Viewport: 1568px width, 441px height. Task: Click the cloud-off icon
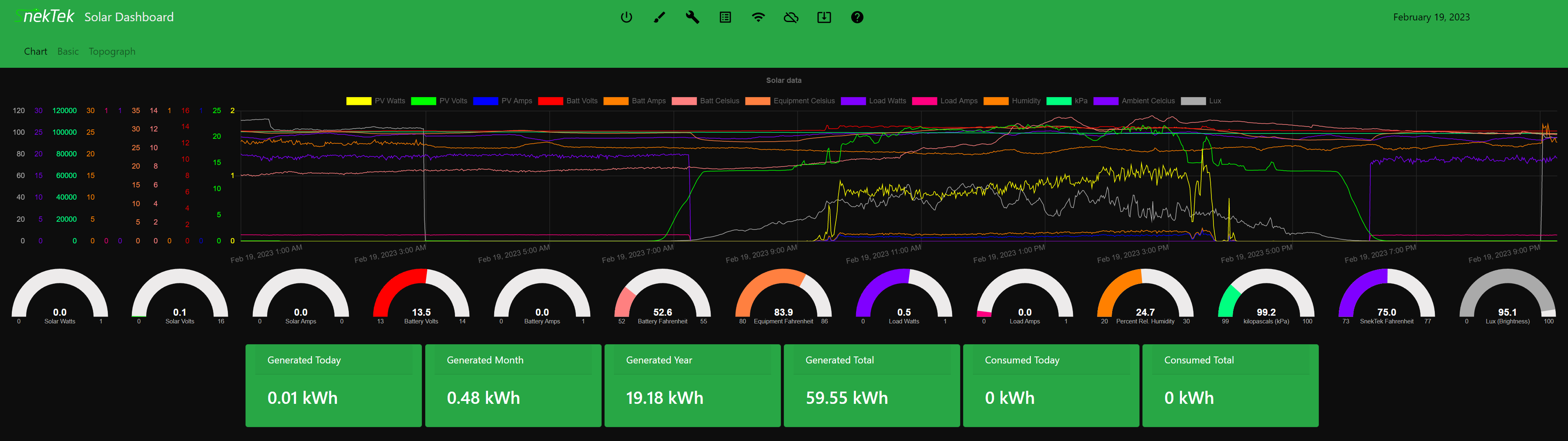click(791, 18)
